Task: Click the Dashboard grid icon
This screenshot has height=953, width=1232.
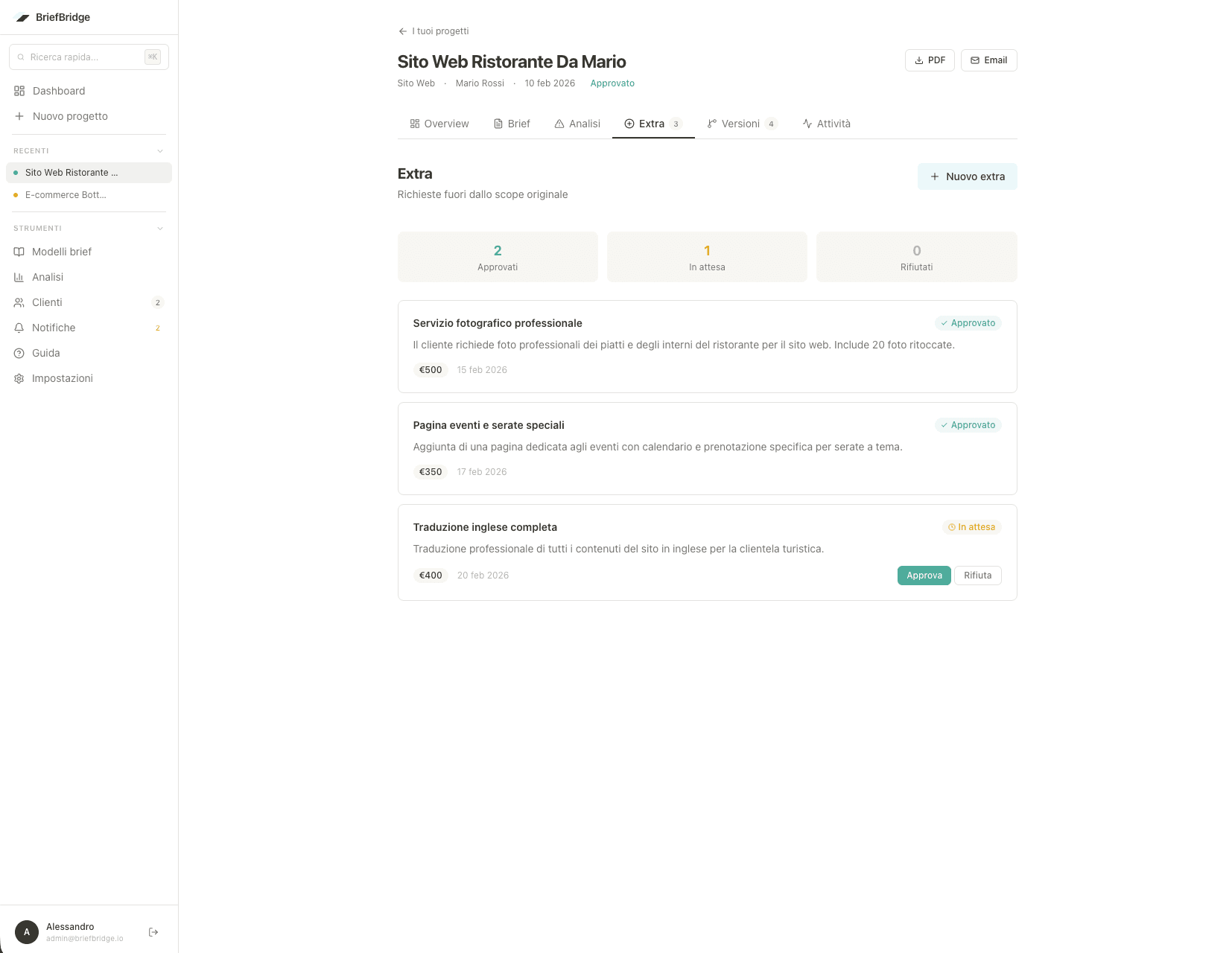Action: tap(19, 90)
